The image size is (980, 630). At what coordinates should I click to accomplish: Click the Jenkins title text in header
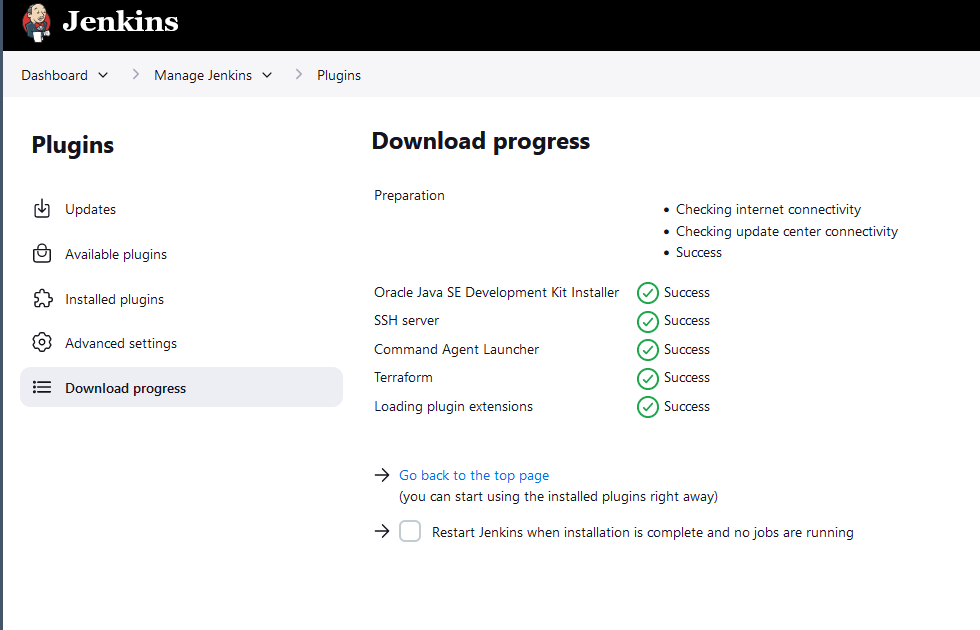[120, 21]
